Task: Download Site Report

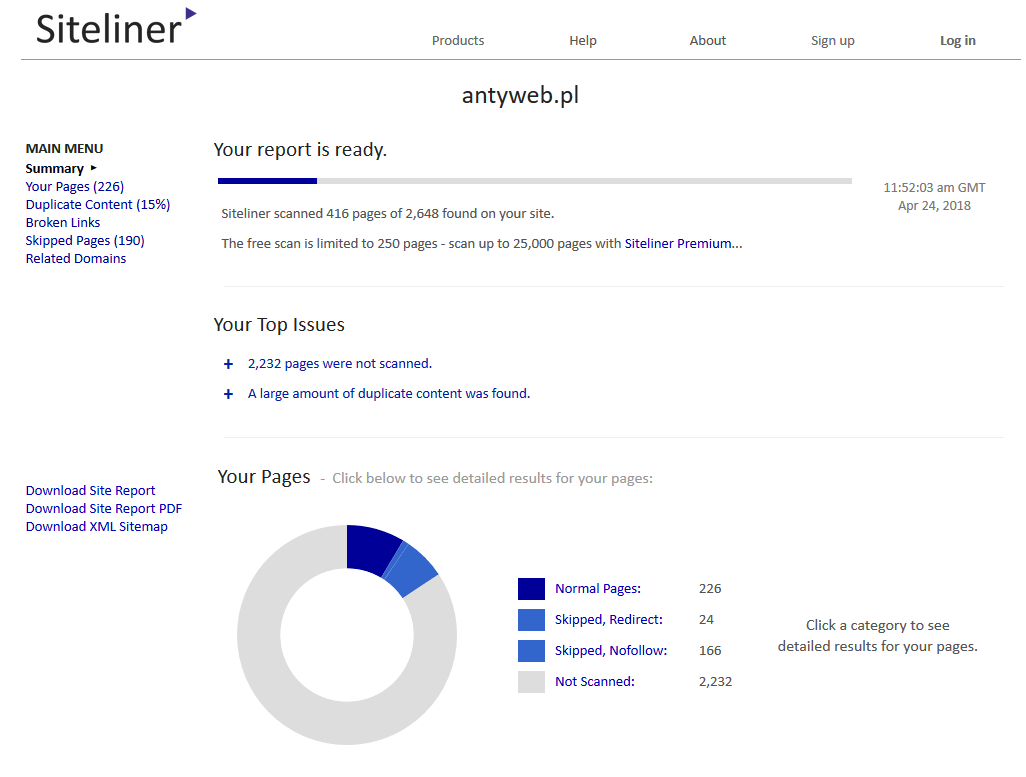Action: point(90,490)
